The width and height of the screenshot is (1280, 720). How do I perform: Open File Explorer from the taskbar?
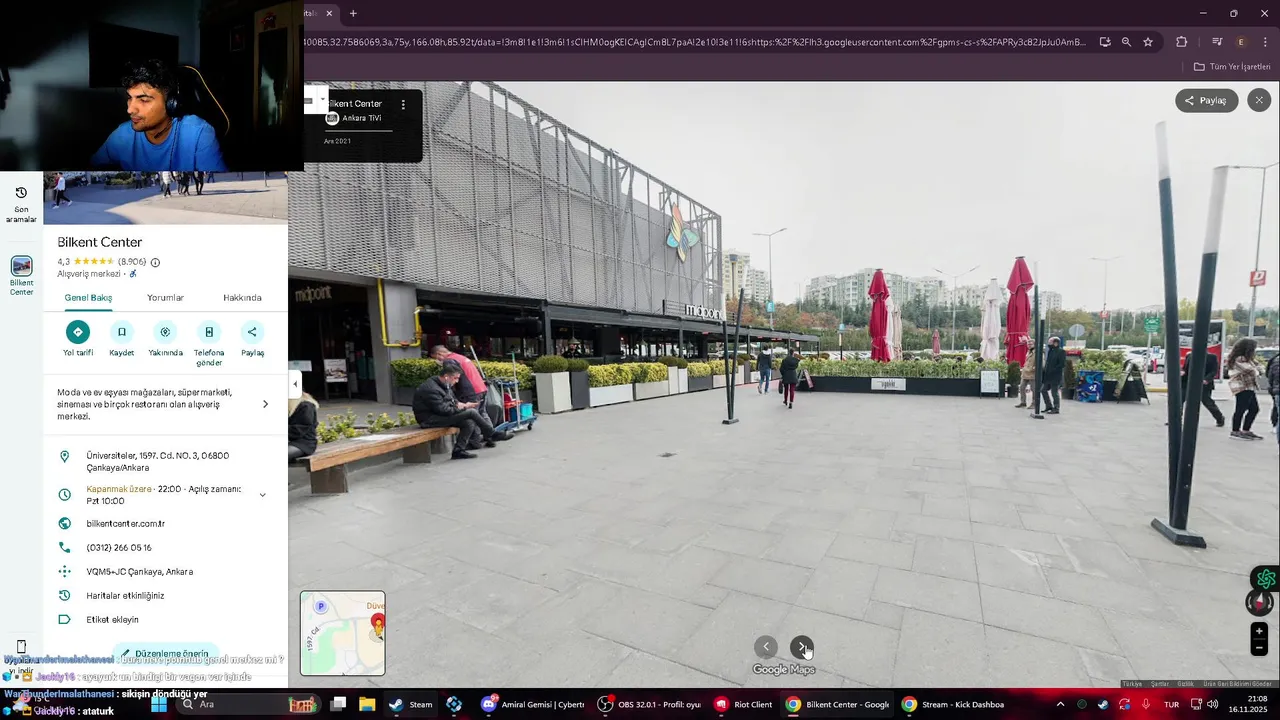click(x=367, y=704)
